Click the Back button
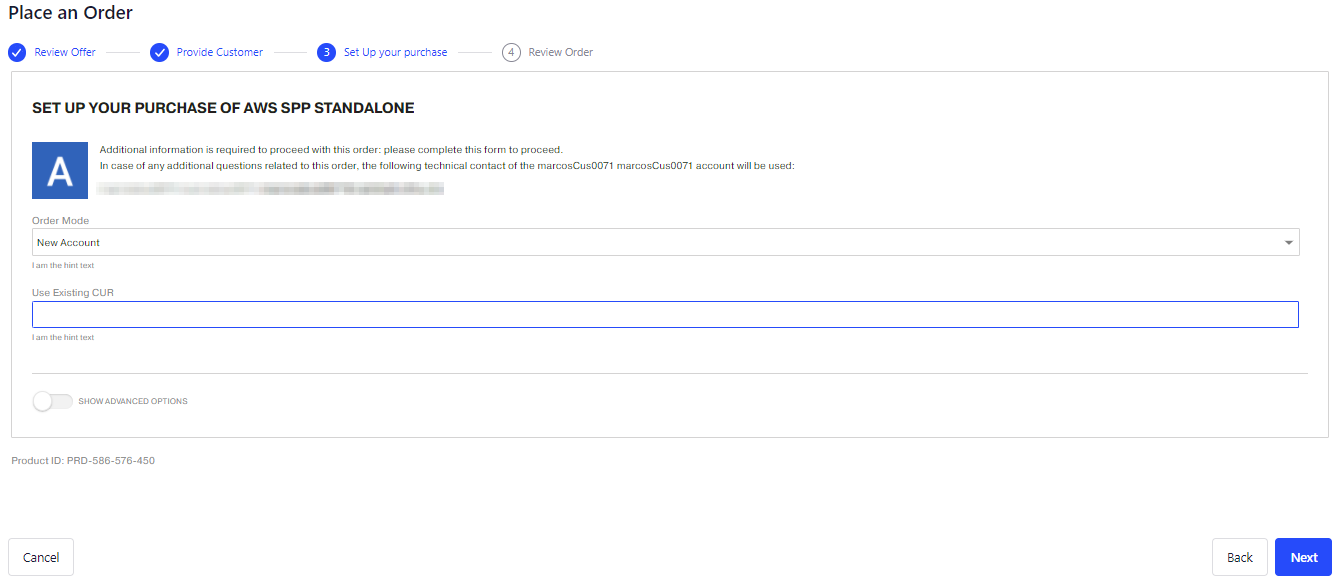Screen dimensions: 1340x584 pyautogui.click(x=1240, y=557)
